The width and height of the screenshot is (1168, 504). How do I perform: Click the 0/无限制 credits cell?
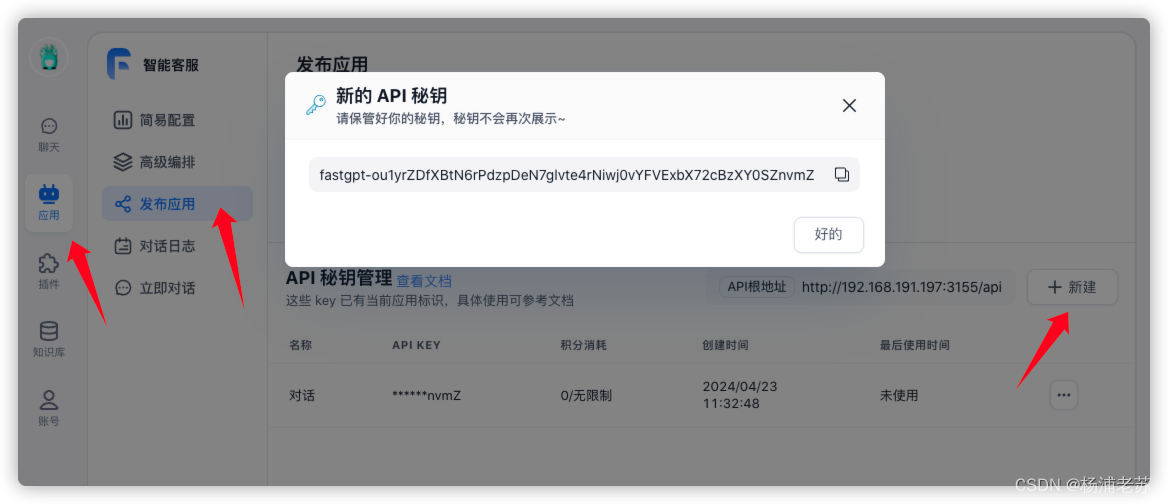(586, 395)
